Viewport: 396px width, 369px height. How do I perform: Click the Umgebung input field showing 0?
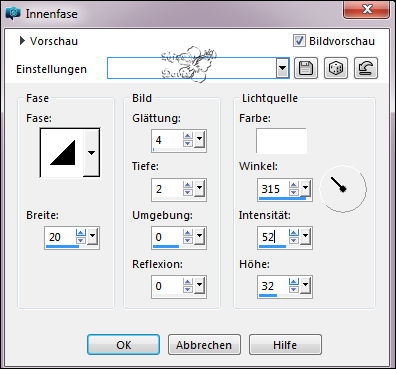[168, 237]
